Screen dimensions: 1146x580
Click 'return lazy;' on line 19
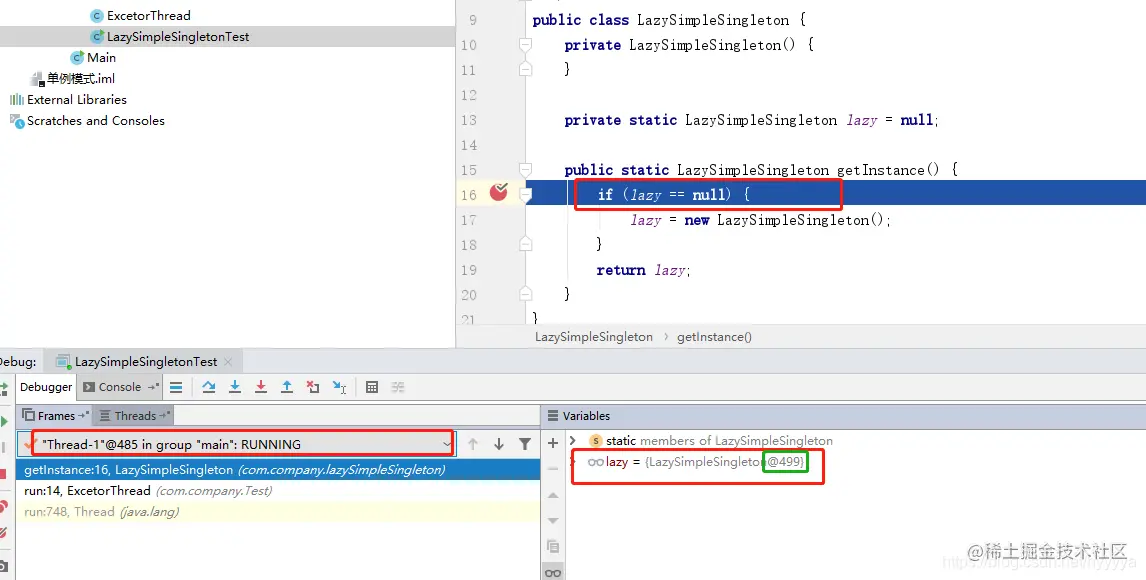coord(643,270)
